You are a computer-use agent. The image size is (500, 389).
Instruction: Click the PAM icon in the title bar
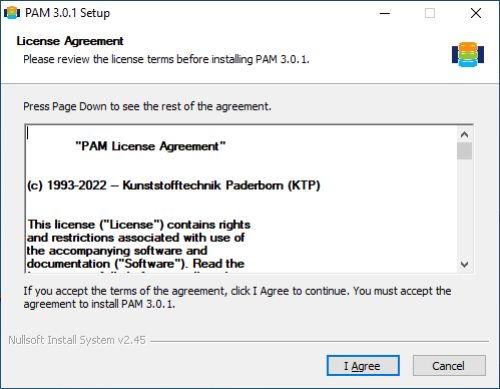(12, 13)
